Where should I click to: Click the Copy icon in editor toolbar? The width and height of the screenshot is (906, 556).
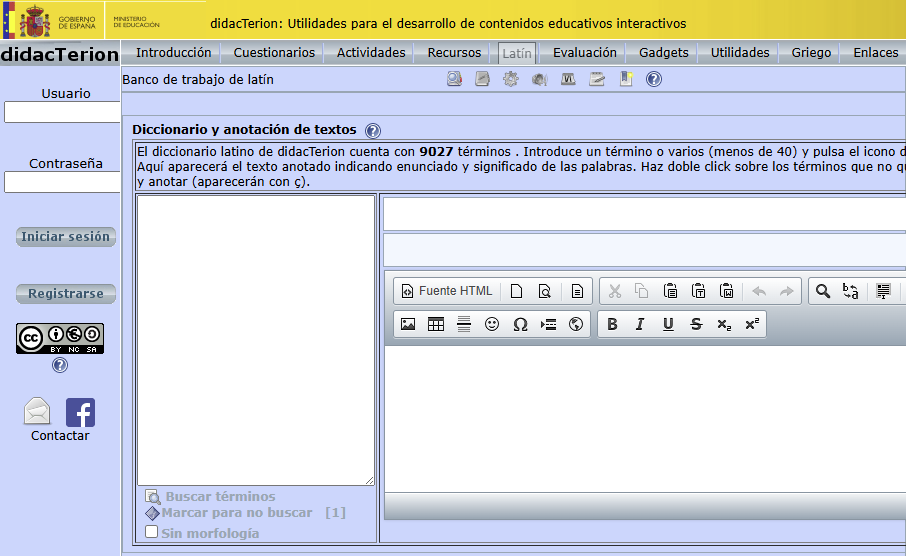tap(641, 291)
